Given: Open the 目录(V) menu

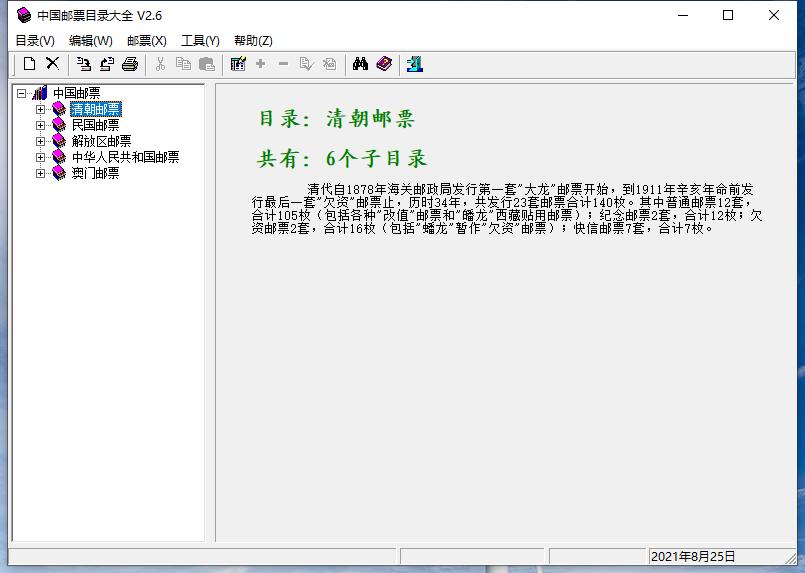Looking at the screenshot, I should [x=35, y=41].
